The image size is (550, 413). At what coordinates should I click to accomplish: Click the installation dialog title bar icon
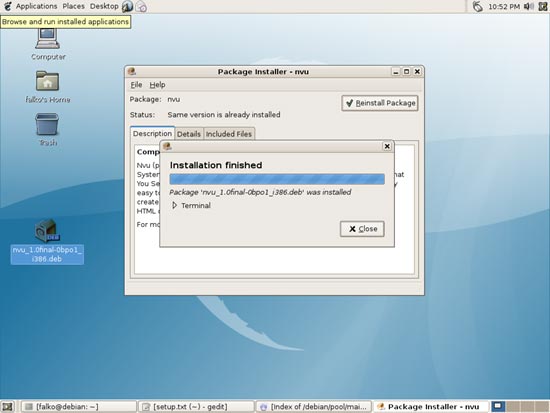click(x=167, y=146)
